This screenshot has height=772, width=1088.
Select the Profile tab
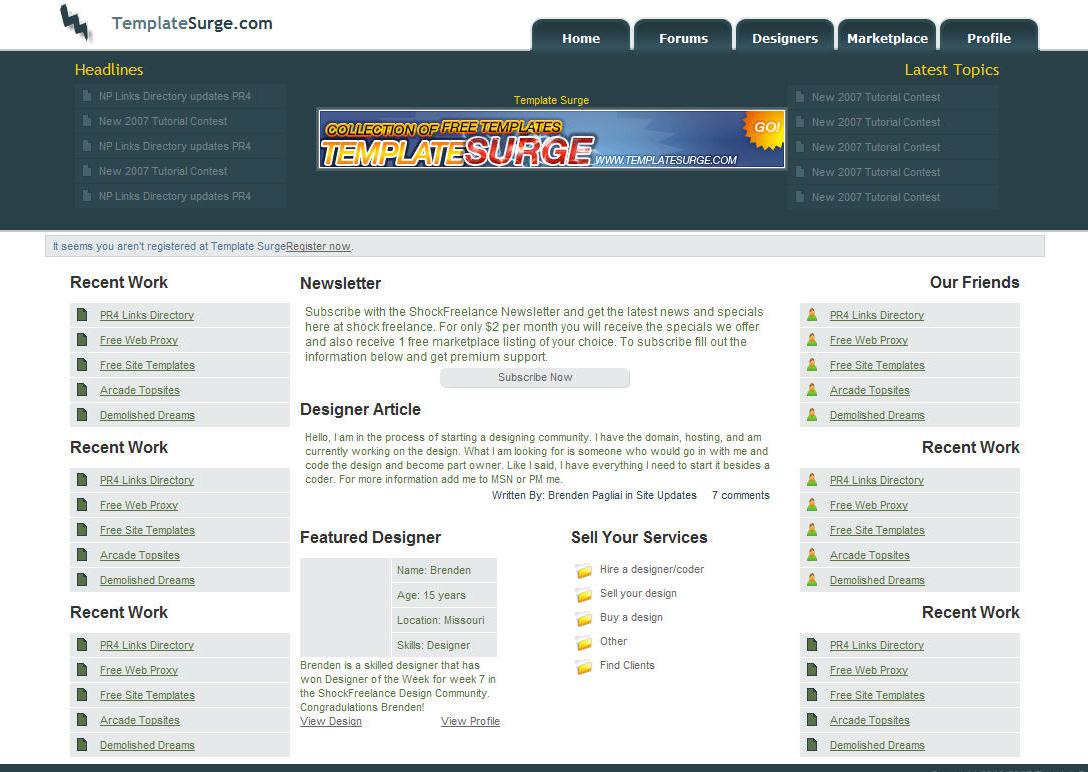[989, 36]
